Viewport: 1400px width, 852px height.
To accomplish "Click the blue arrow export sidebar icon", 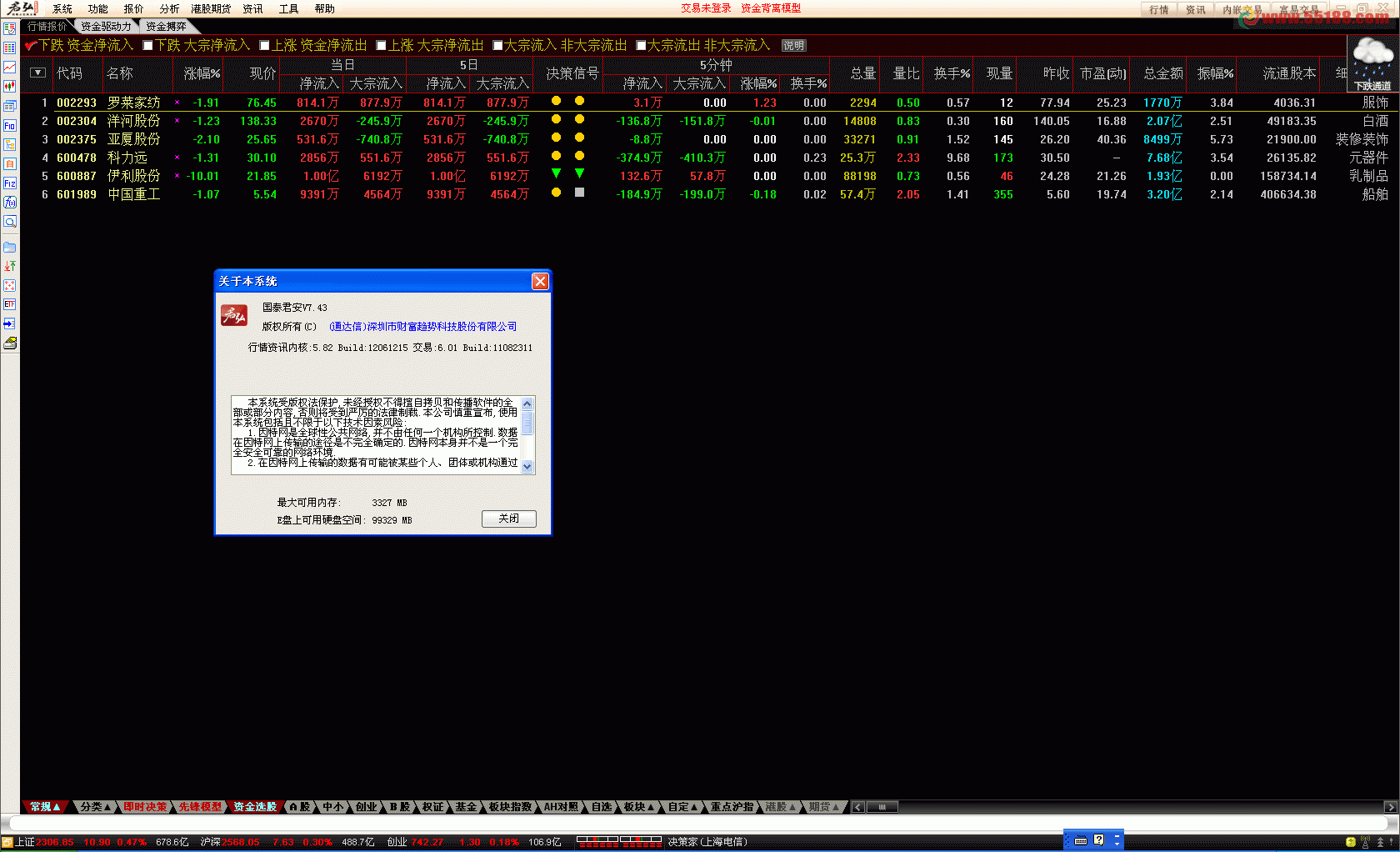I will (10, 323).
